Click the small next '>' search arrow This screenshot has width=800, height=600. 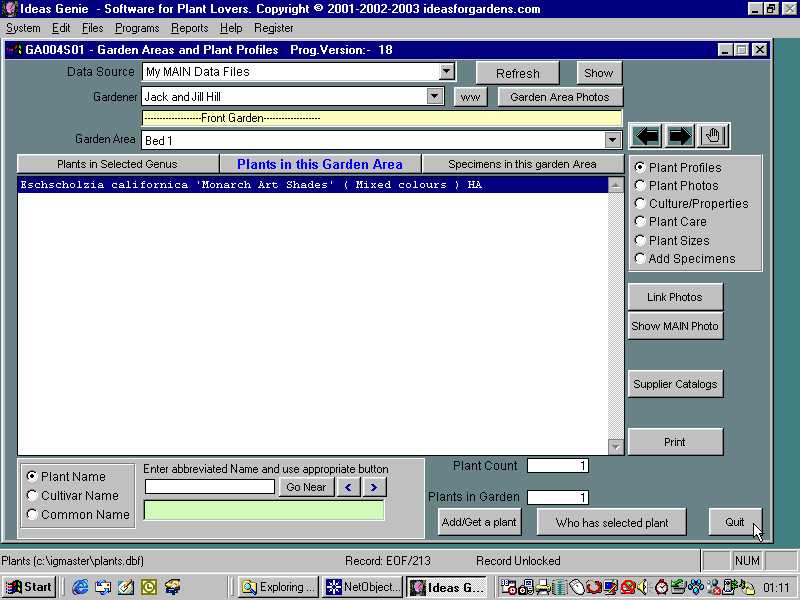tap(374, 487)
